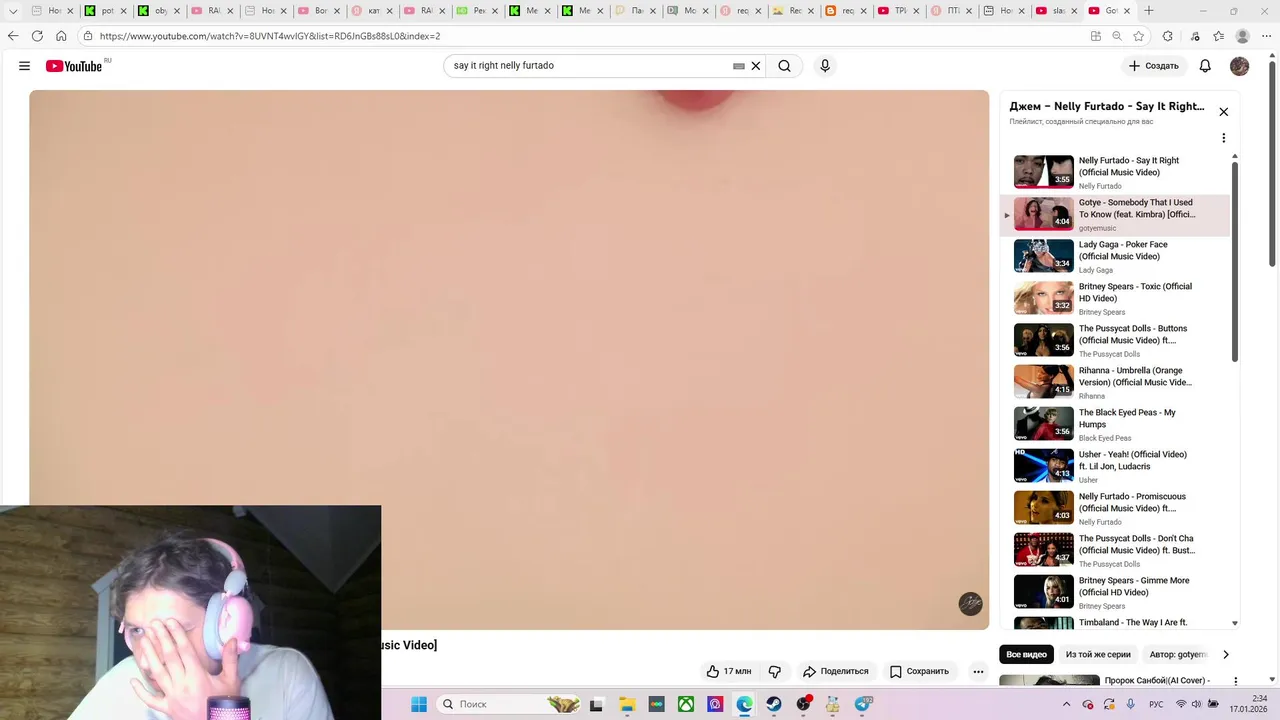1280x720 pixels.
Task: Reload the page with the refresh button
Action: click(x=37, y=36)
